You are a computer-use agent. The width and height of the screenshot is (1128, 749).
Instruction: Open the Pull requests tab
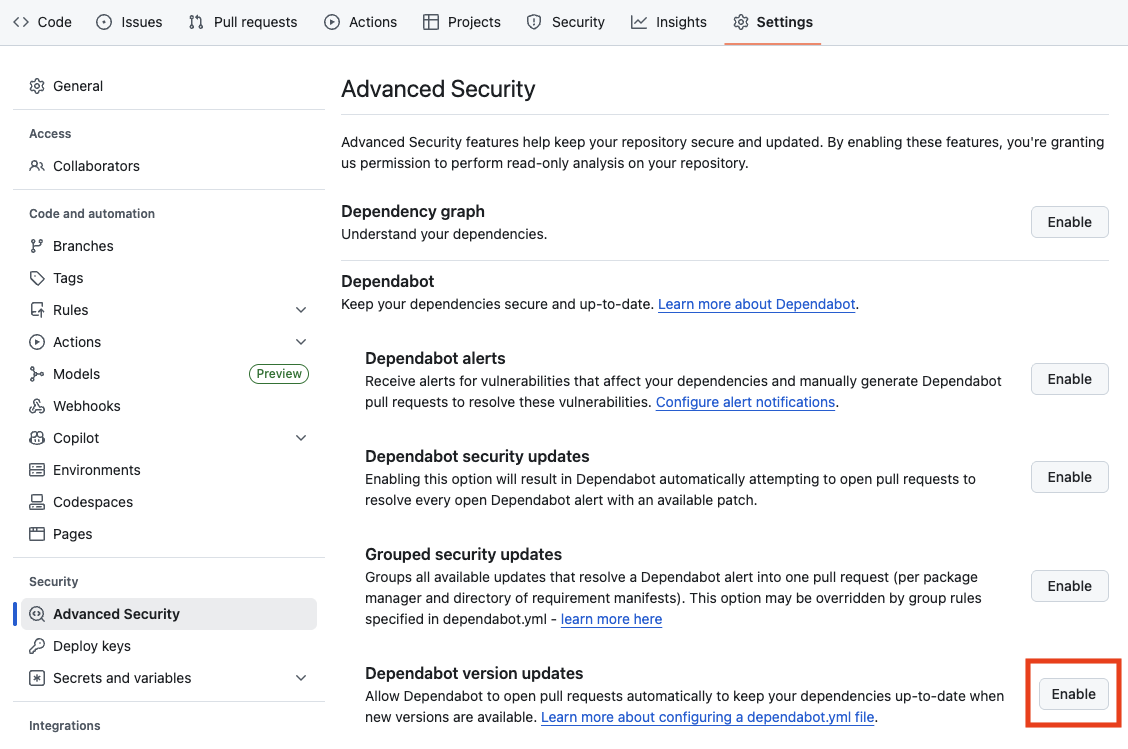pyautogui.click(x=243, y=22)
